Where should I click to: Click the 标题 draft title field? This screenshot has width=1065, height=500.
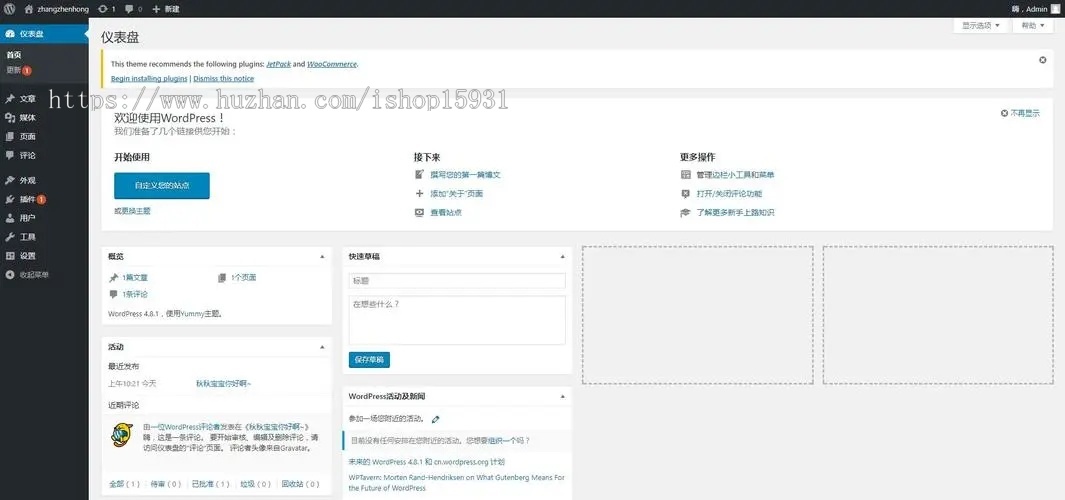click(457, 281)
